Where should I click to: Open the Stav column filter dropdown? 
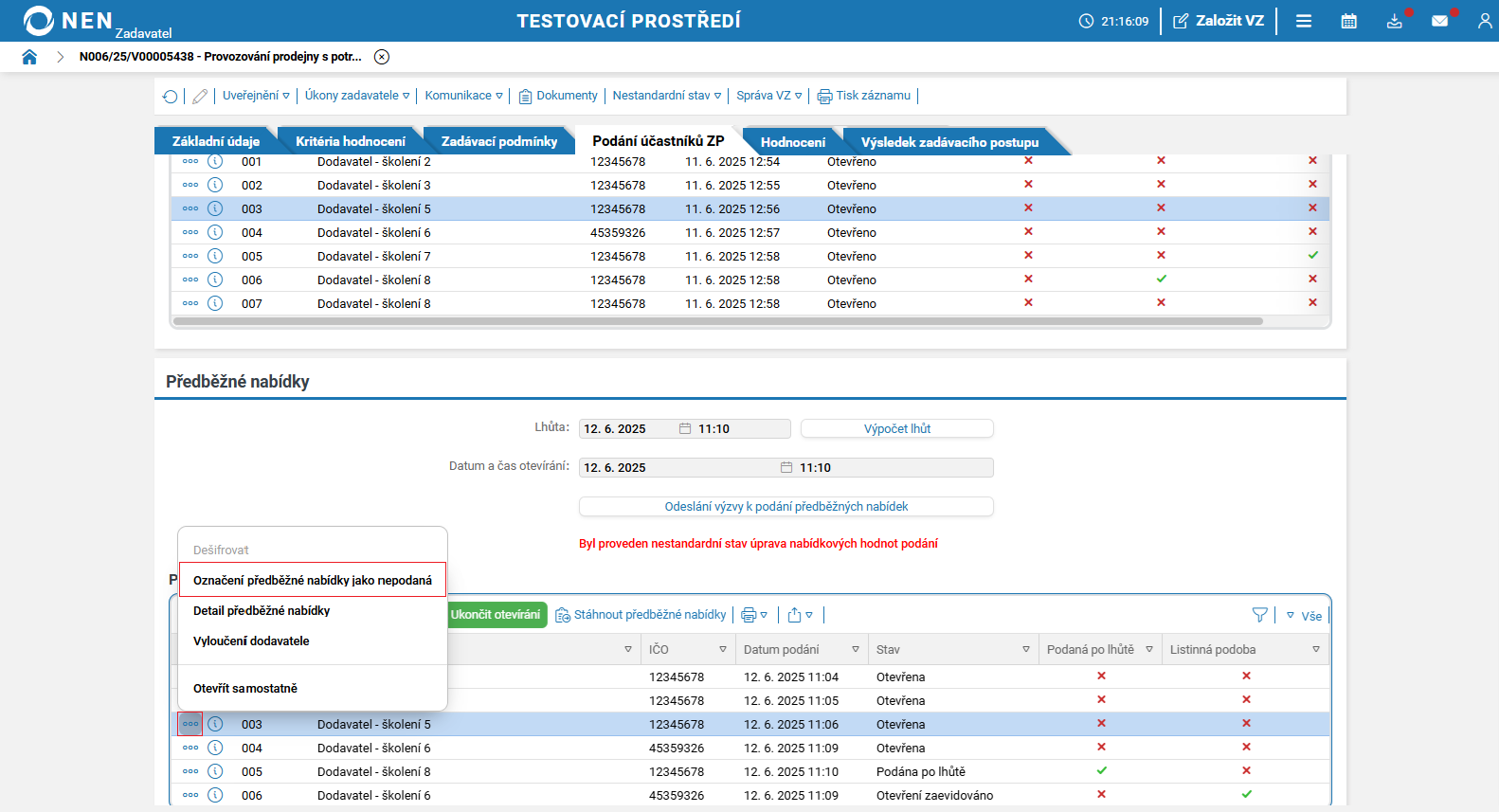pos(1025,649)
